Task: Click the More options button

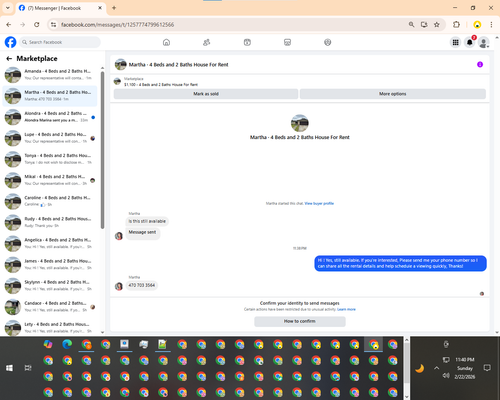Action: point(393,94)
